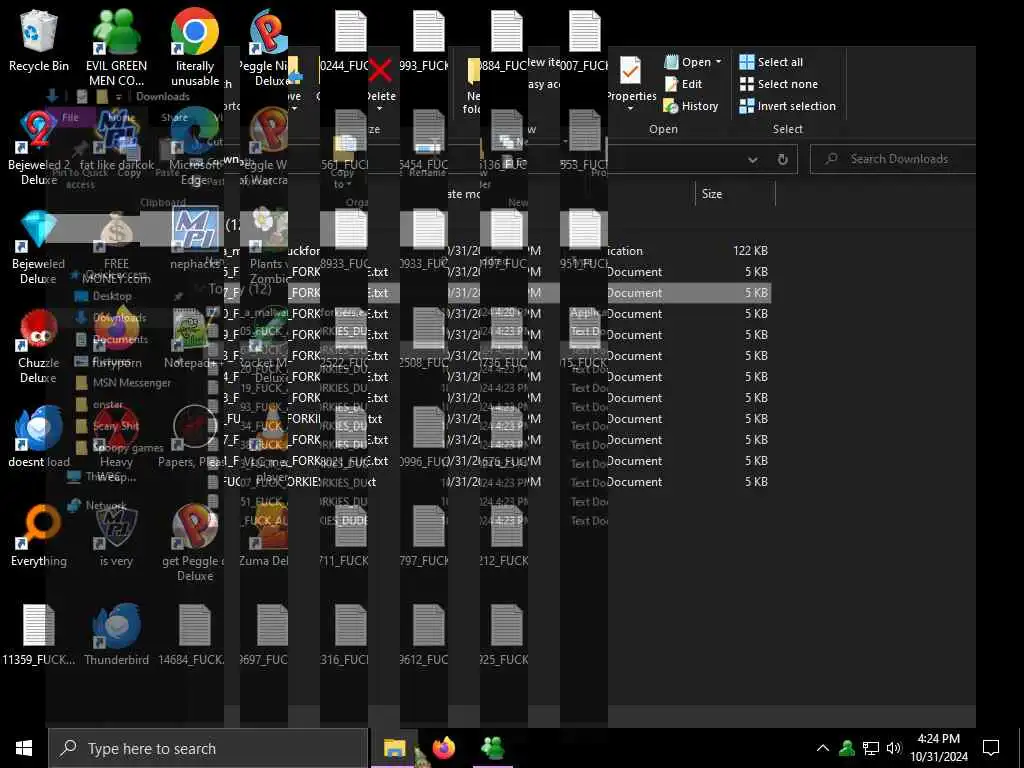The image size is (1024, 768).
Task: Select the 11359_FUCK text file on desktop
Action: [39, 635]
